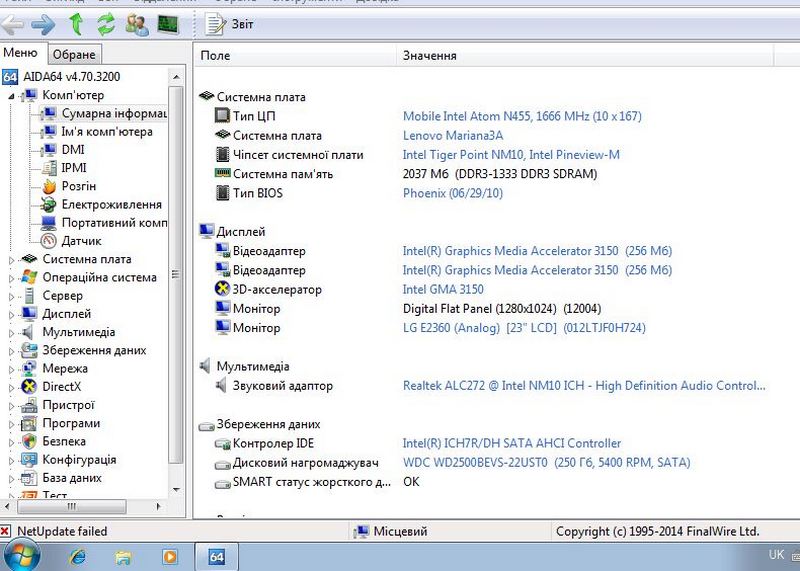The height and width of the screenshot is (571, 800).
Task: Open the Mobile Intel Atom N455 link
Action: tap(521, 117)
